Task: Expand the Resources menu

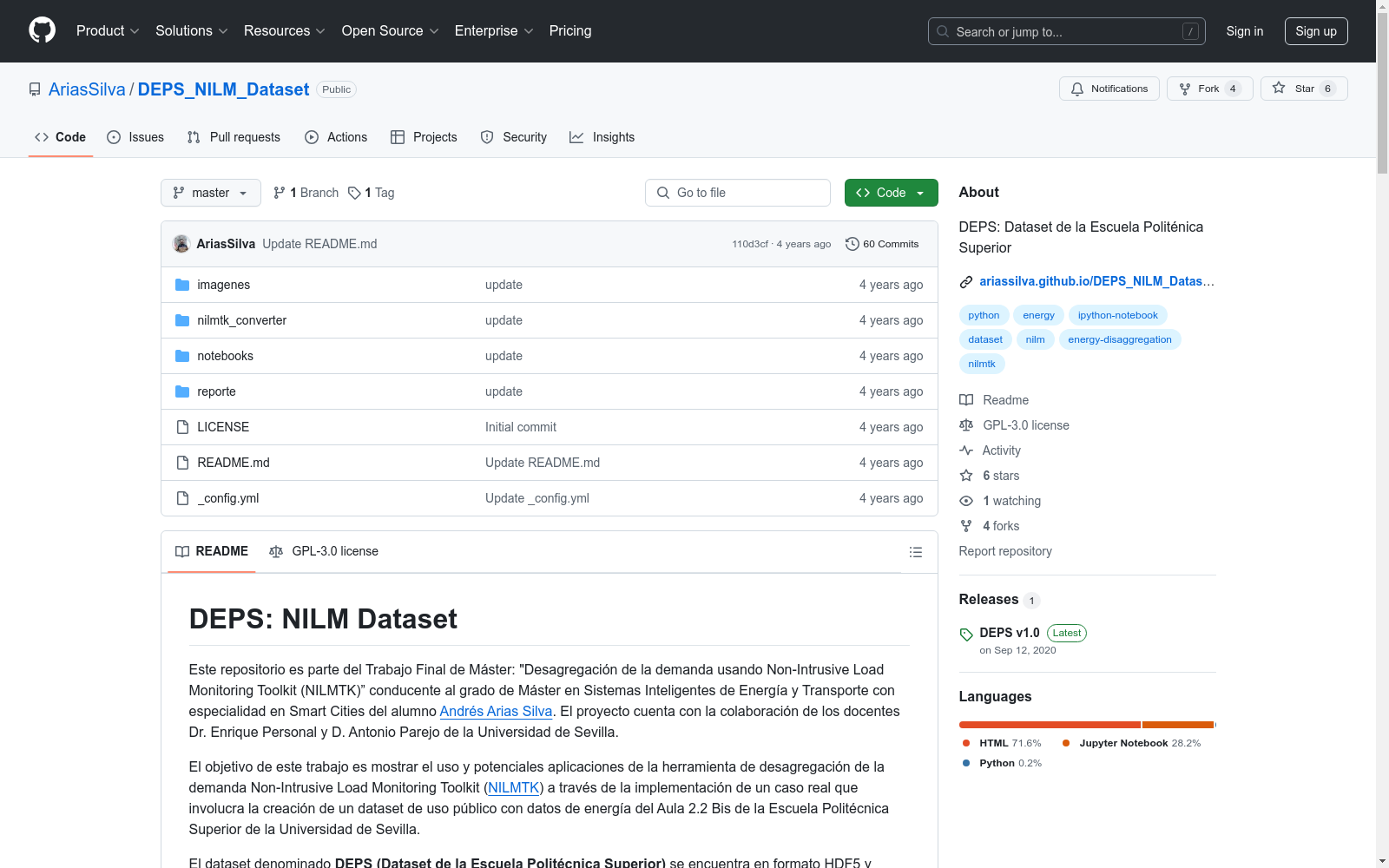Action: point(285,31)
